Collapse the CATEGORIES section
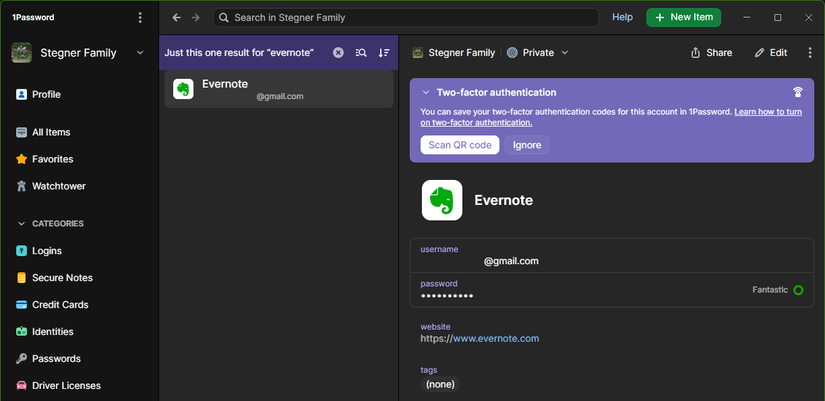 (22, 224)
